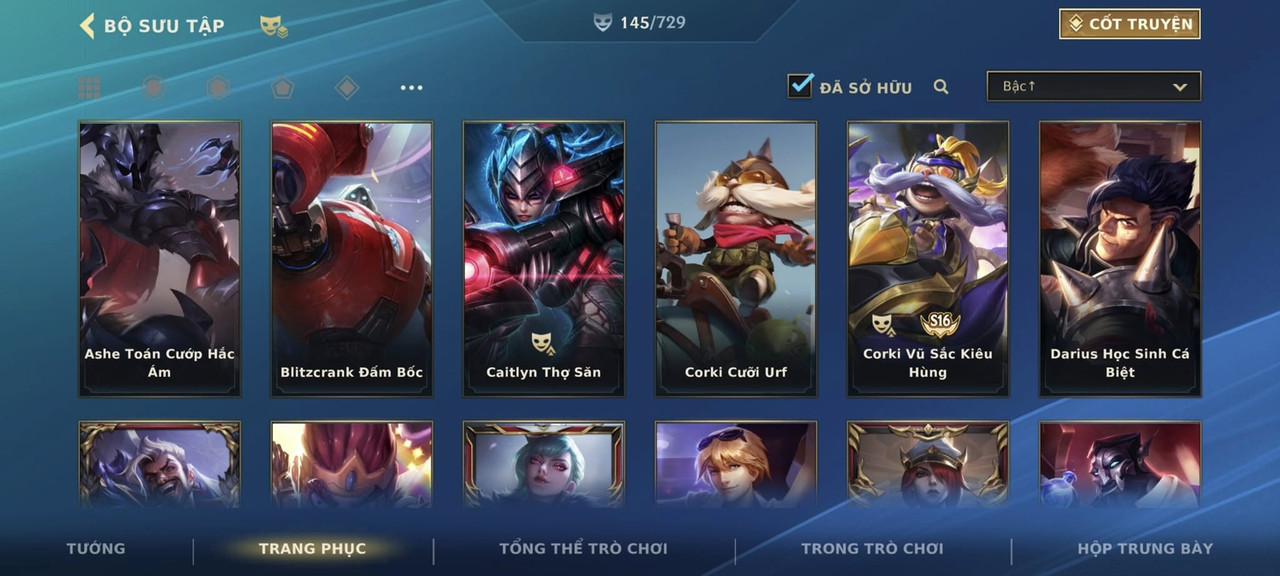1280x576 pixels.
Task: Click the search magnifier icon
Action: 941,87
